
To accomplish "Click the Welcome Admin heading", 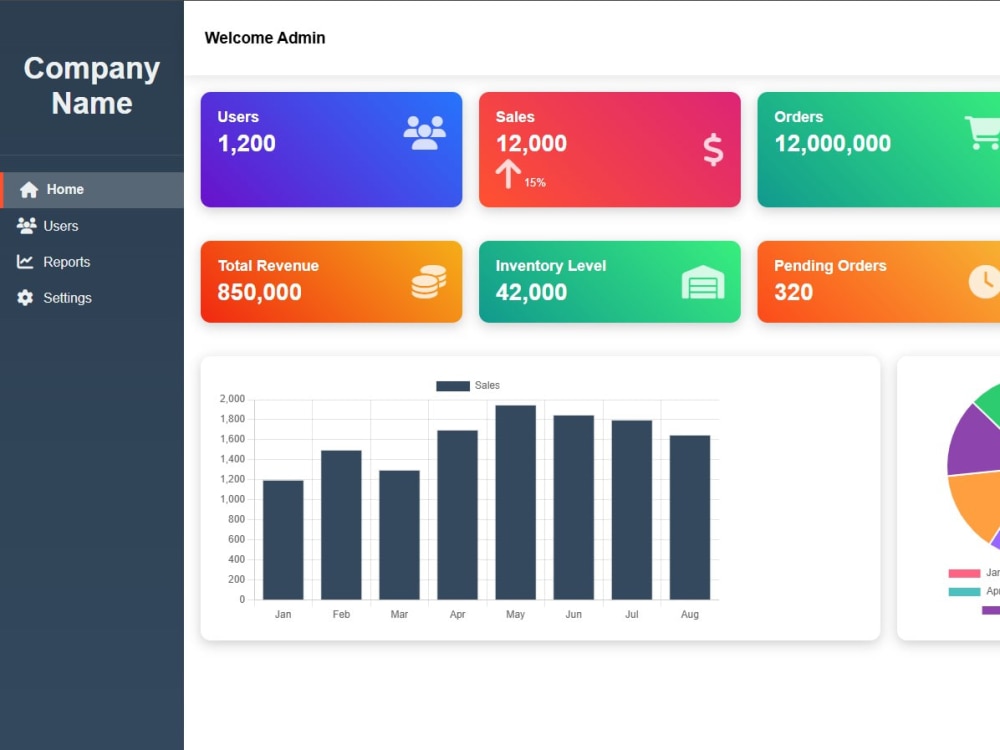I will (265, 38).
